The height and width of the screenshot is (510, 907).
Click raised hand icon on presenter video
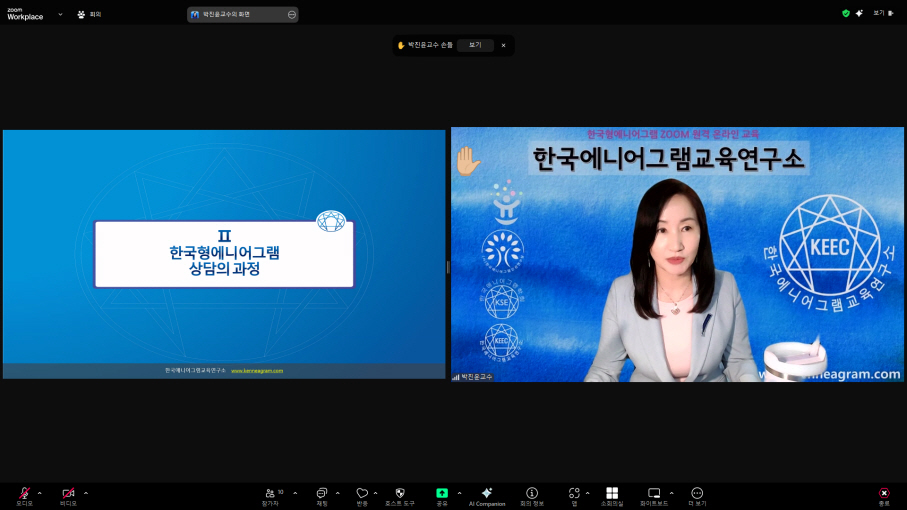tap(467, 160)
